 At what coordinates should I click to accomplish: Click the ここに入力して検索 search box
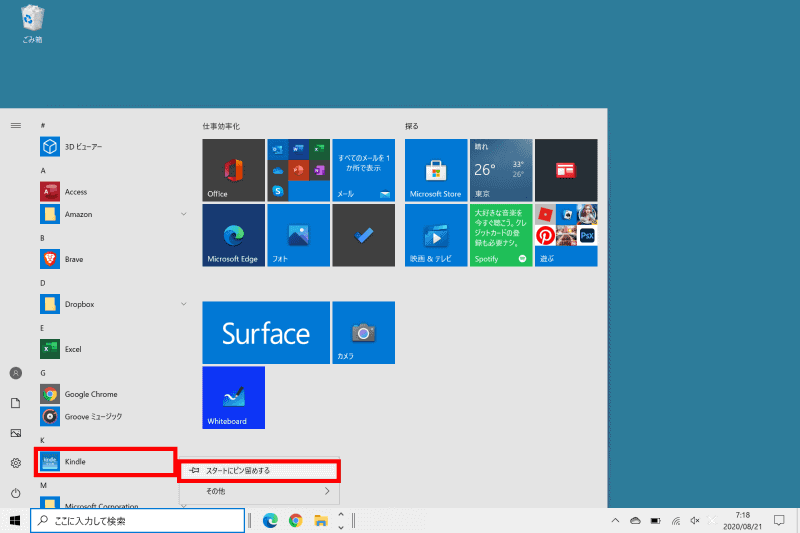(x=138, y=521)
